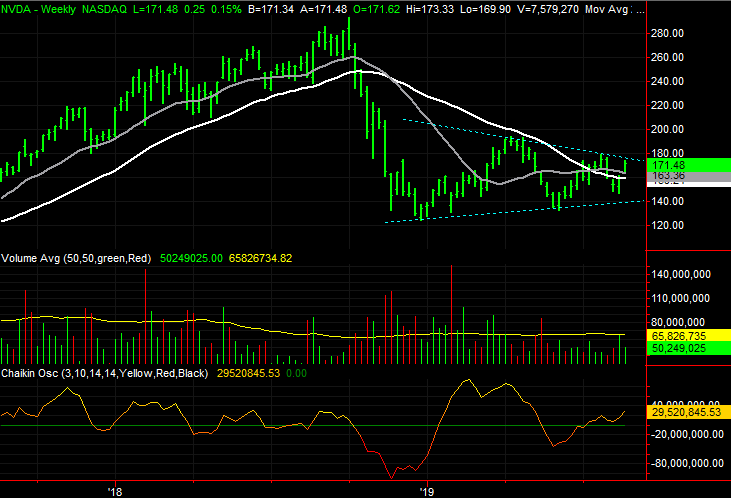
Task: Click the 120.00 price axis label
Action: (667, 225)
